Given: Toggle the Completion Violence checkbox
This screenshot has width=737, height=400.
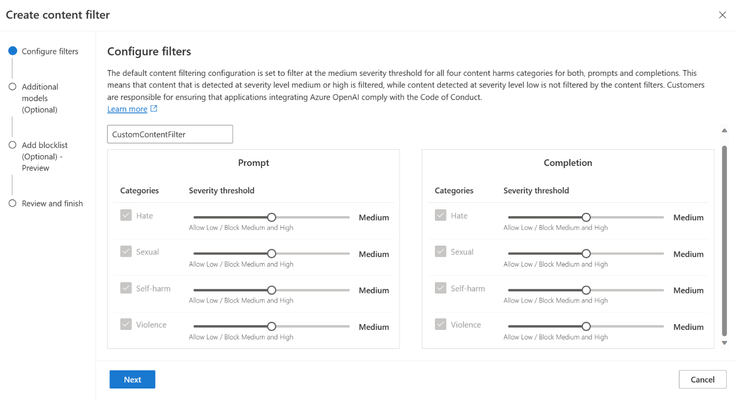Looking at the screenshot, I should [x=440, y=324].
